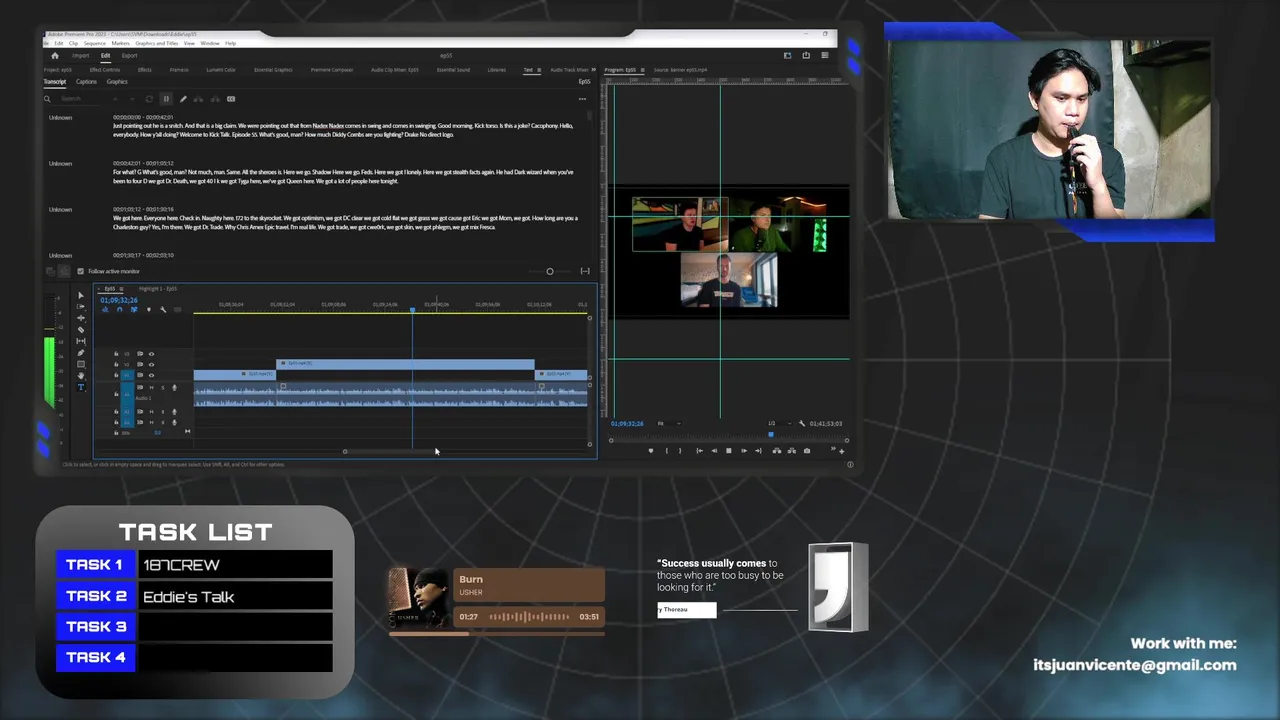The image size is (1280, 720).
Task: Switch to the Export workspace
Action: [130, 56]
